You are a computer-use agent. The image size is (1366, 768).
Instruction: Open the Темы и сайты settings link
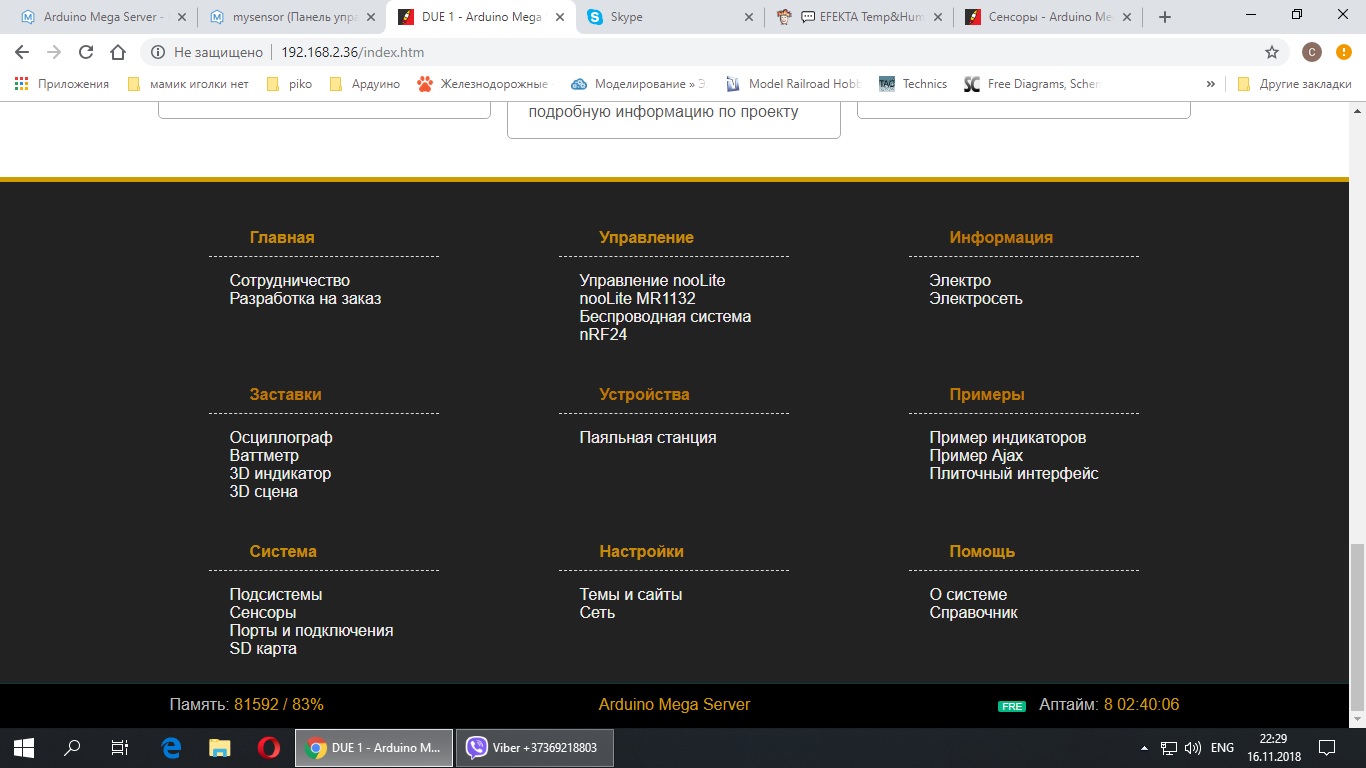630,595
